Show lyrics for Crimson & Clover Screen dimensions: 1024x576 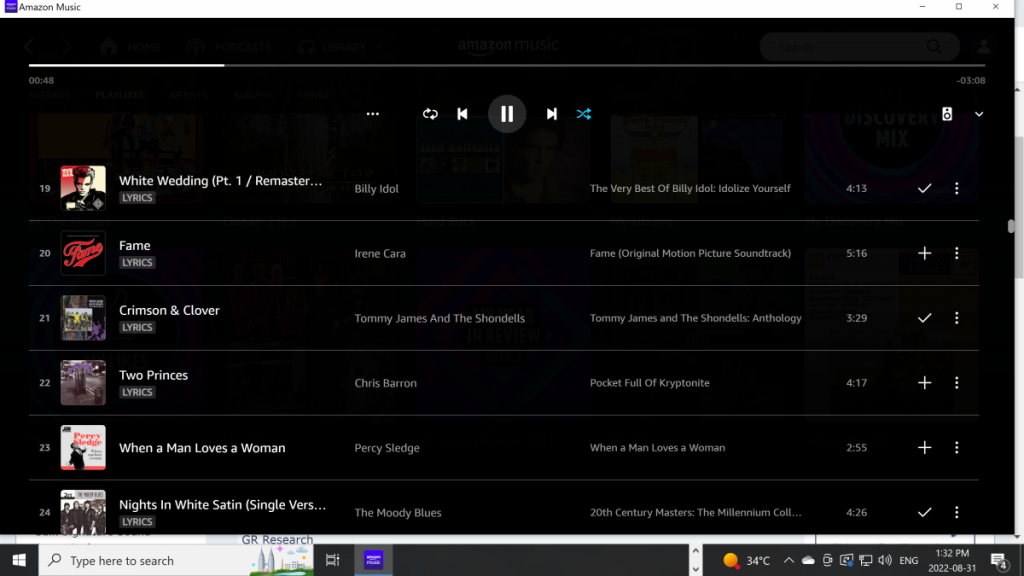tap(137, 327)
